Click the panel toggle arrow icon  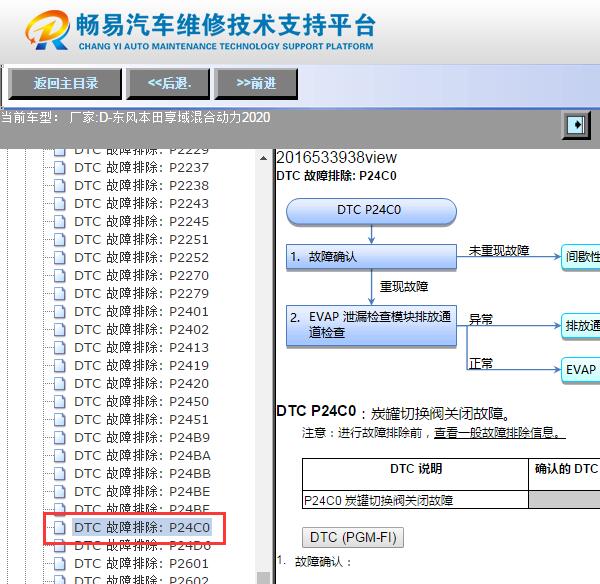(576, 125)
